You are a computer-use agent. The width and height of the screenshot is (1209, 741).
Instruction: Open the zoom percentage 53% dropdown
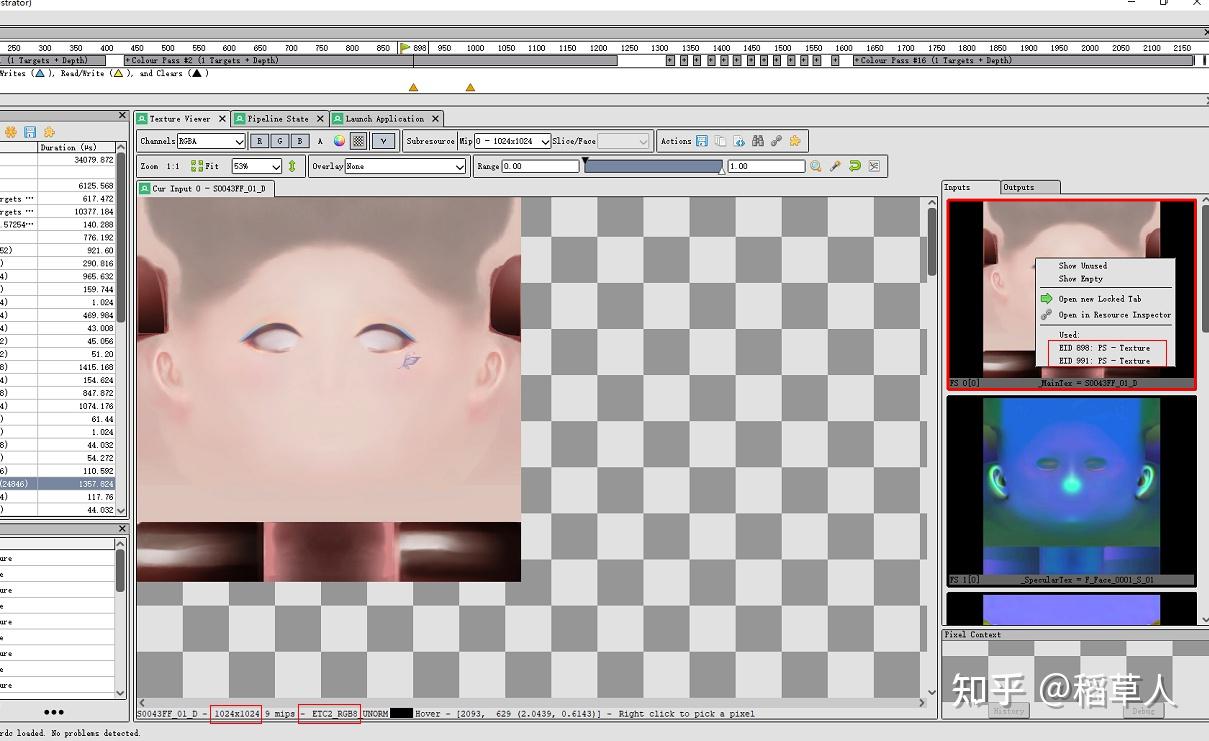257,166
